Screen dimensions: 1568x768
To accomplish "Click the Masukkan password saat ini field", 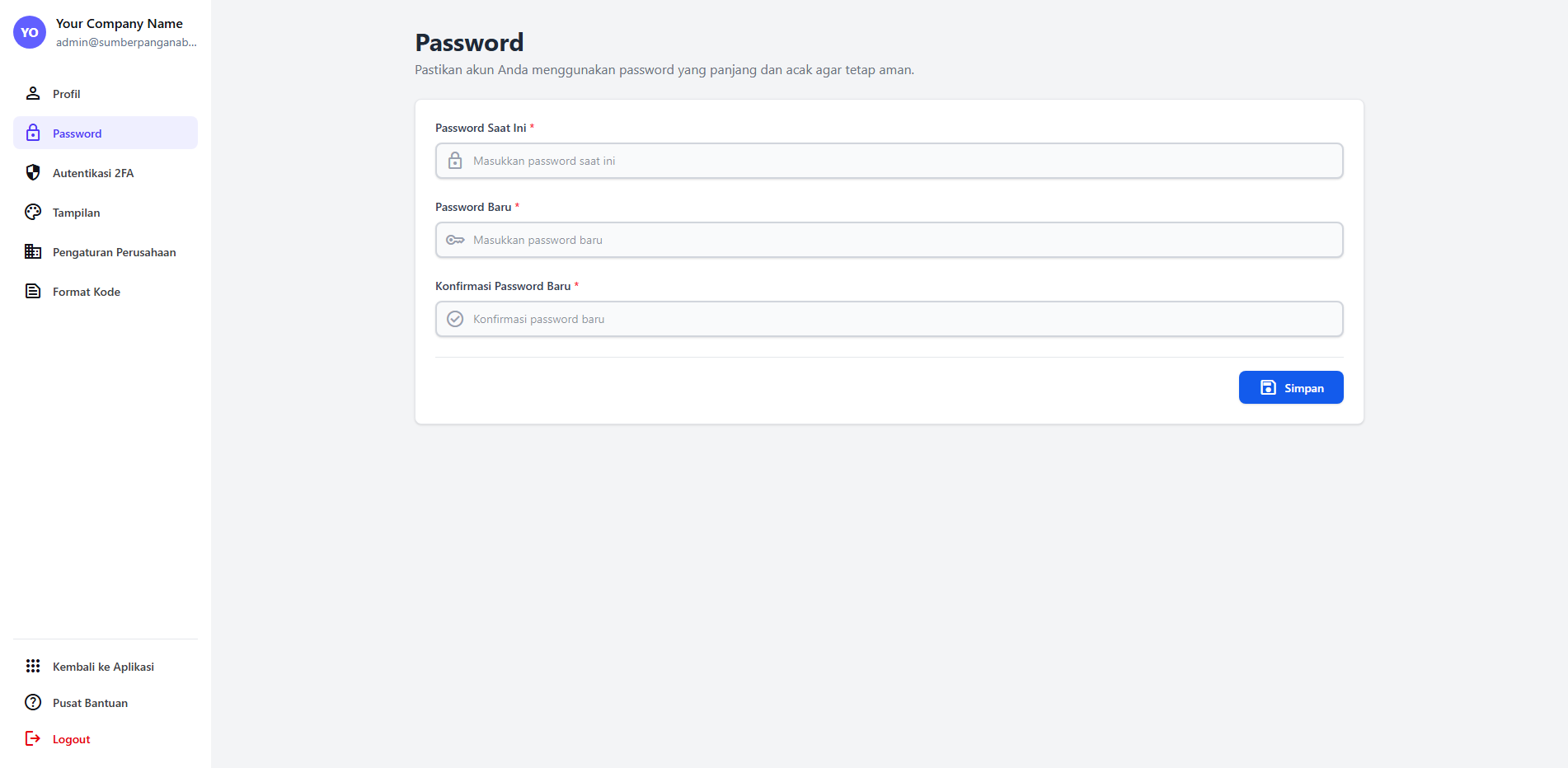I will (888, 161).
